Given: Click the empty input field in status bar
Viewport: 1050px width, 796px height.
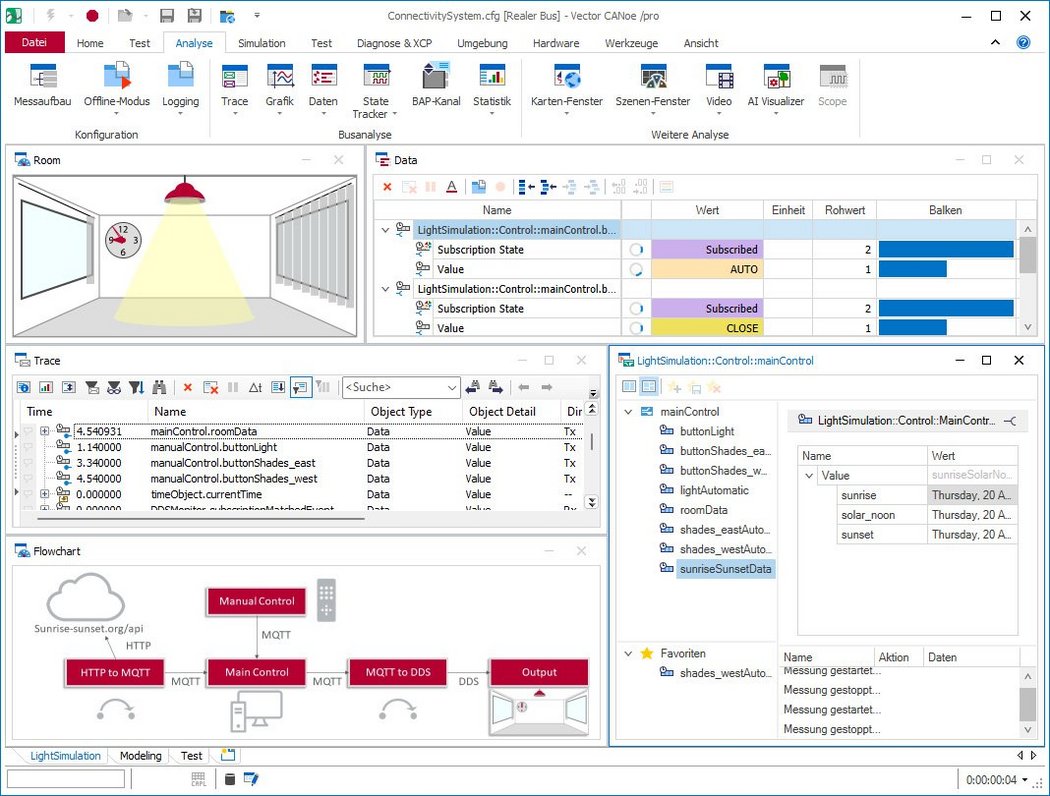Looking at the screenshot, I should 66,779.
